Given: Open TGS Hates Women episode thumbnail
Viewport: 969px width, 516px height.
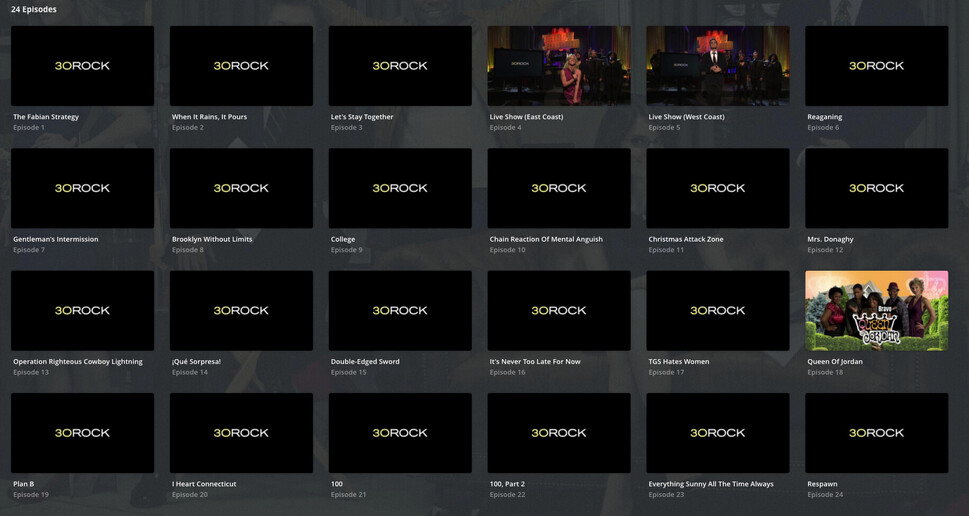Looking at the screenshot, I should [717, 310].
